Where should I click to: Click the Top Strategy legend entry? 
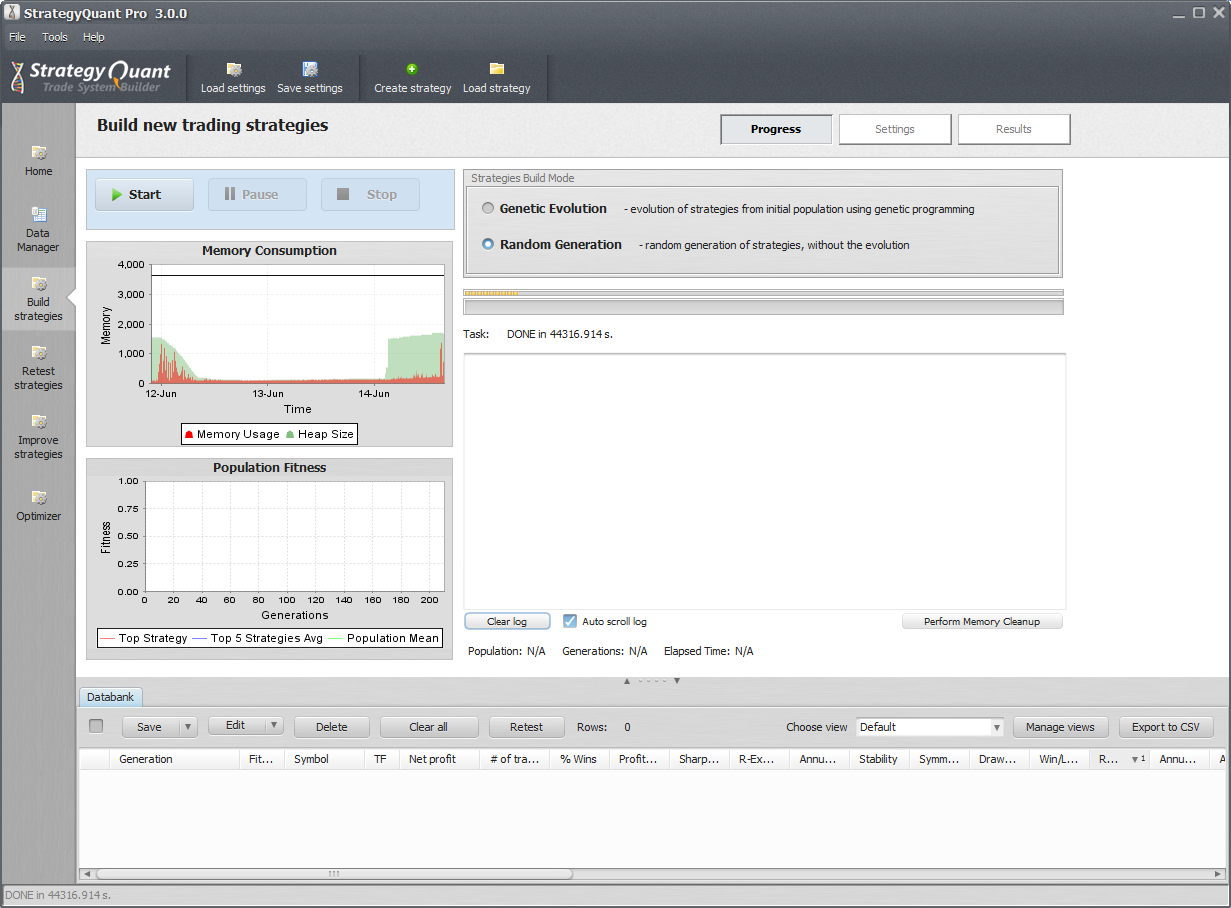(x=144, y=638)
